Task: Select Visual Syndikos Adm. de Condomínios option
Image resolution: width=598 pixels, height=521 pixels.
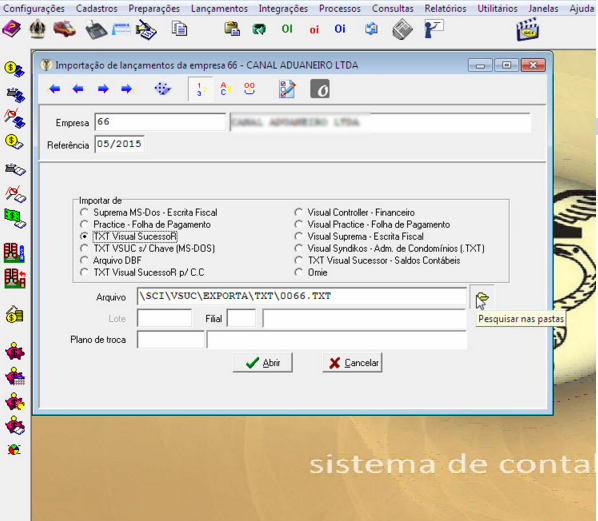Action: [389, 248]
